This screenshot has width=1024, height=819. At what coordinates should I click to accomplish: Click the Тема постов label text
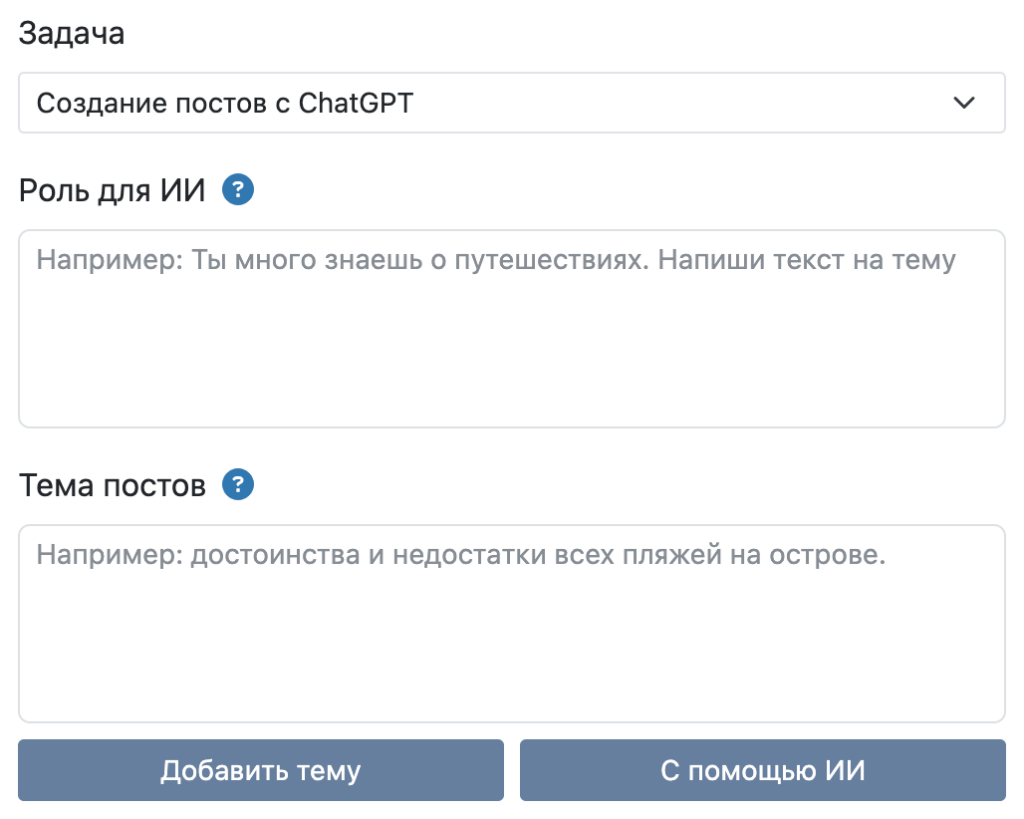tap(112, 486)
